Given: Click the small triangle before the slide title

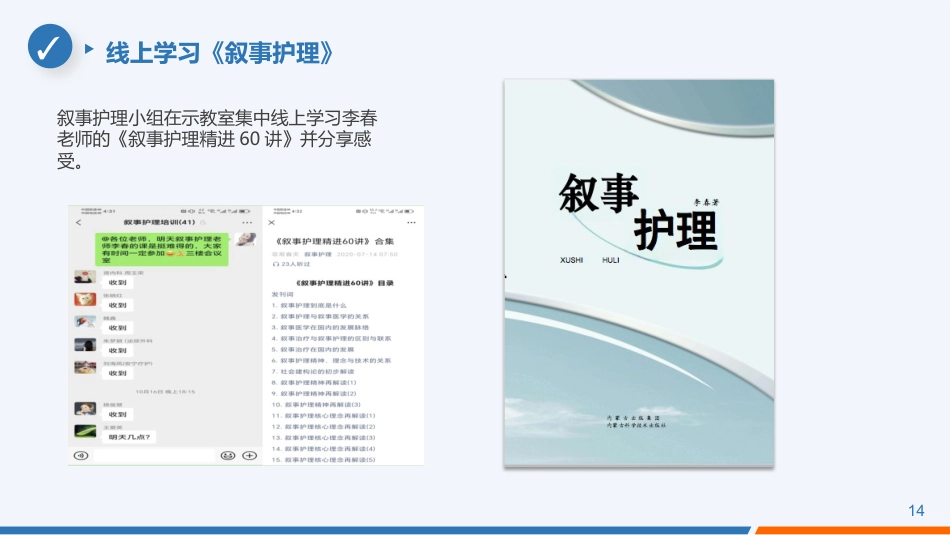Looking at the screenshot, I should click(x=89, y=48).
